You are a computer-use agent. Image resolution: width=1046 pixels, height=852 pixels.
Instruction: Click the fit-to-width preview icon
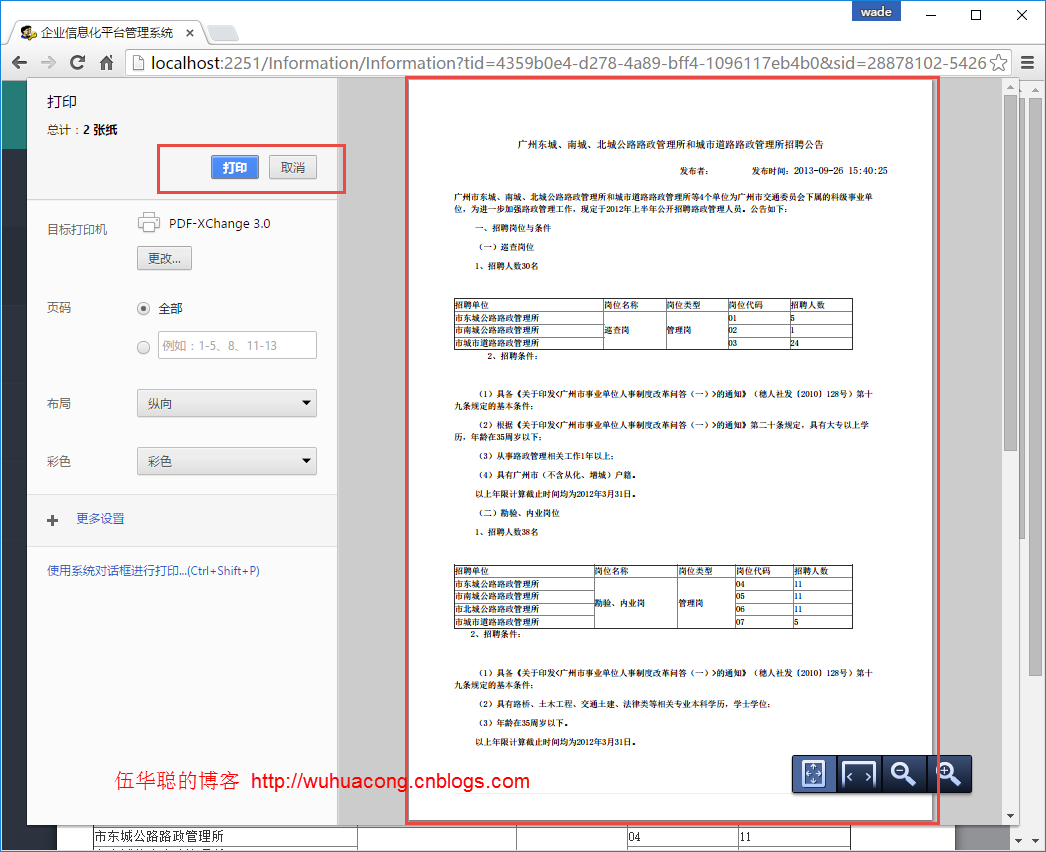859,774
